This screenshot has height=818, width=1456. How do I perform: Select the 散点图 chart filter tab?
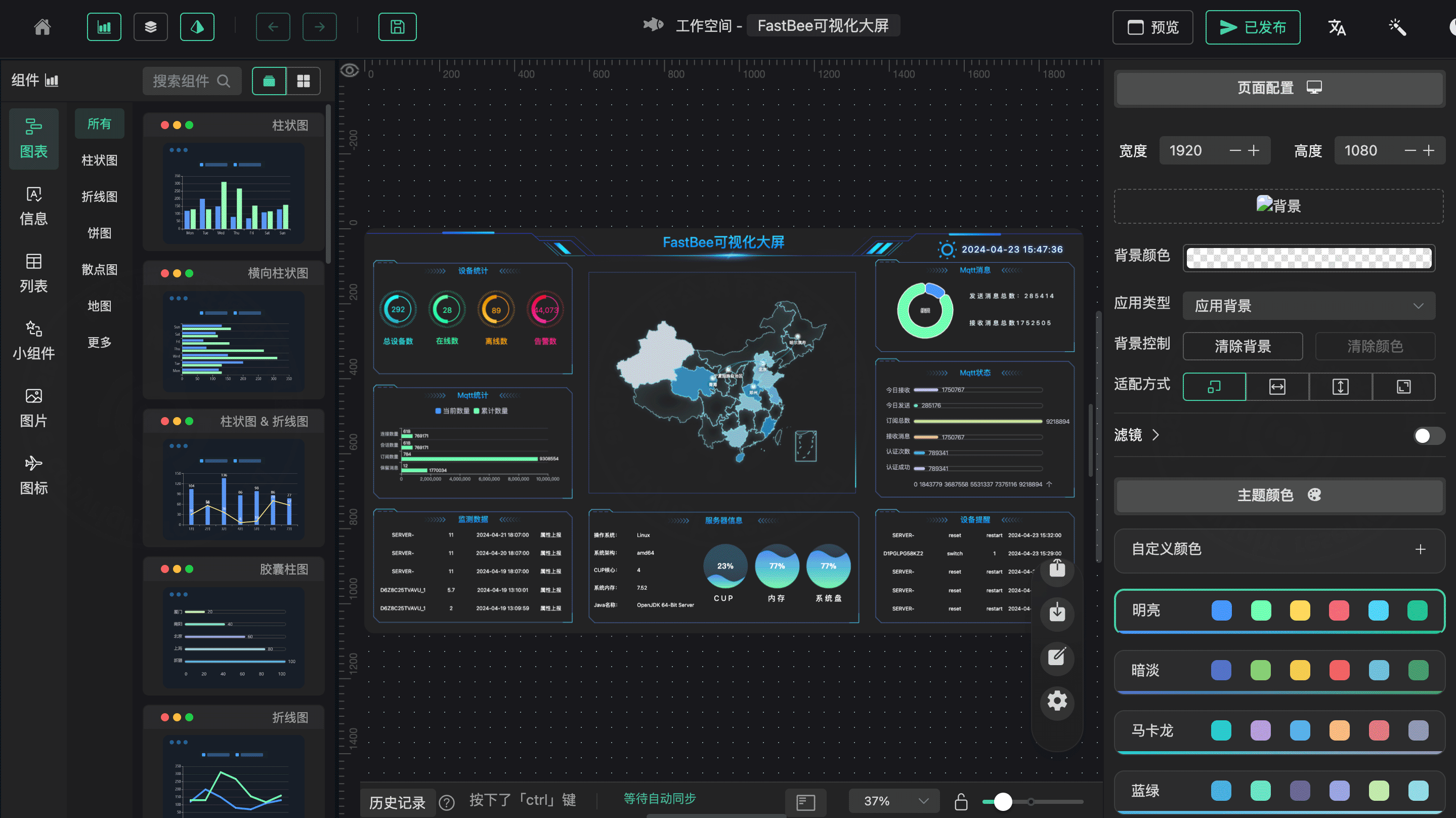pos(100,270)
